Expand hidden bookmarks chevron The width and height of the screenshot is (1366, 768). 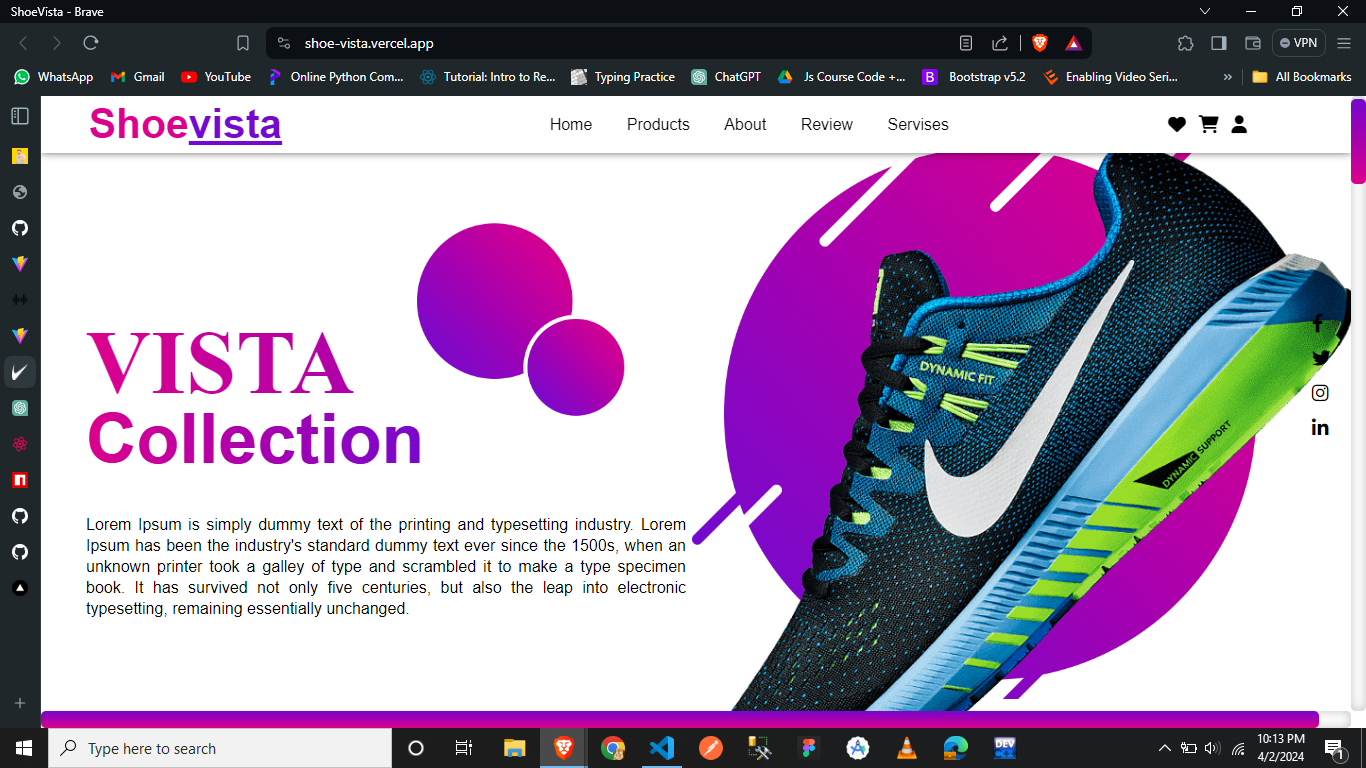pos(1228,76)
